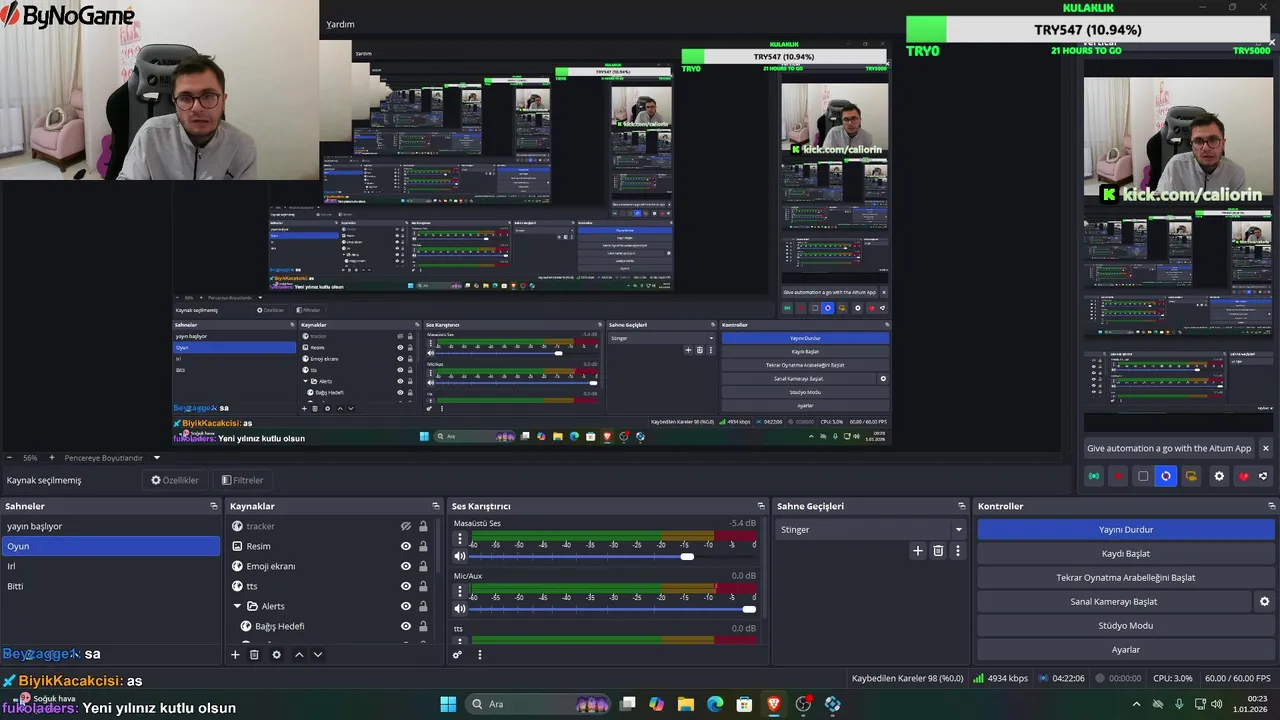Screen dimensions: 1280x720
Task: Hide the Emoji ekranı source
Action: pyautogui.click(x=406, y=566)
